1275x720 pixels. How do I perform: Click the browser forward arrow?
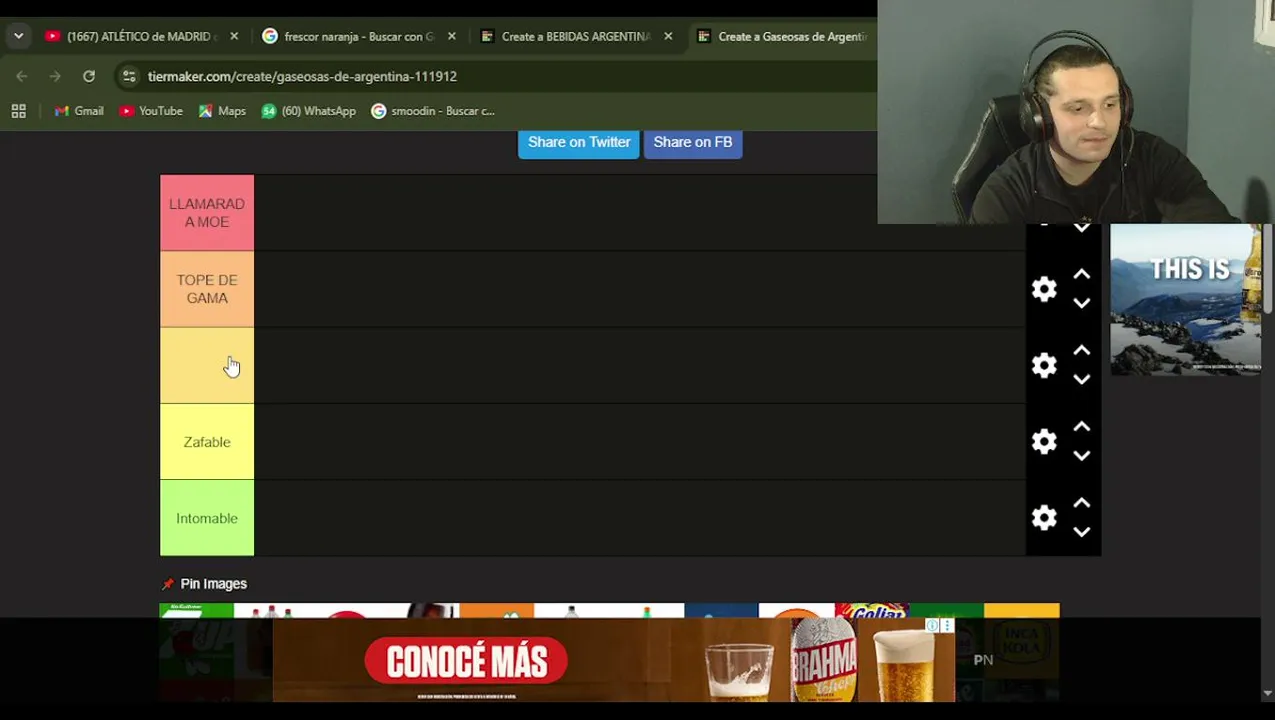(x=55, y=76)
